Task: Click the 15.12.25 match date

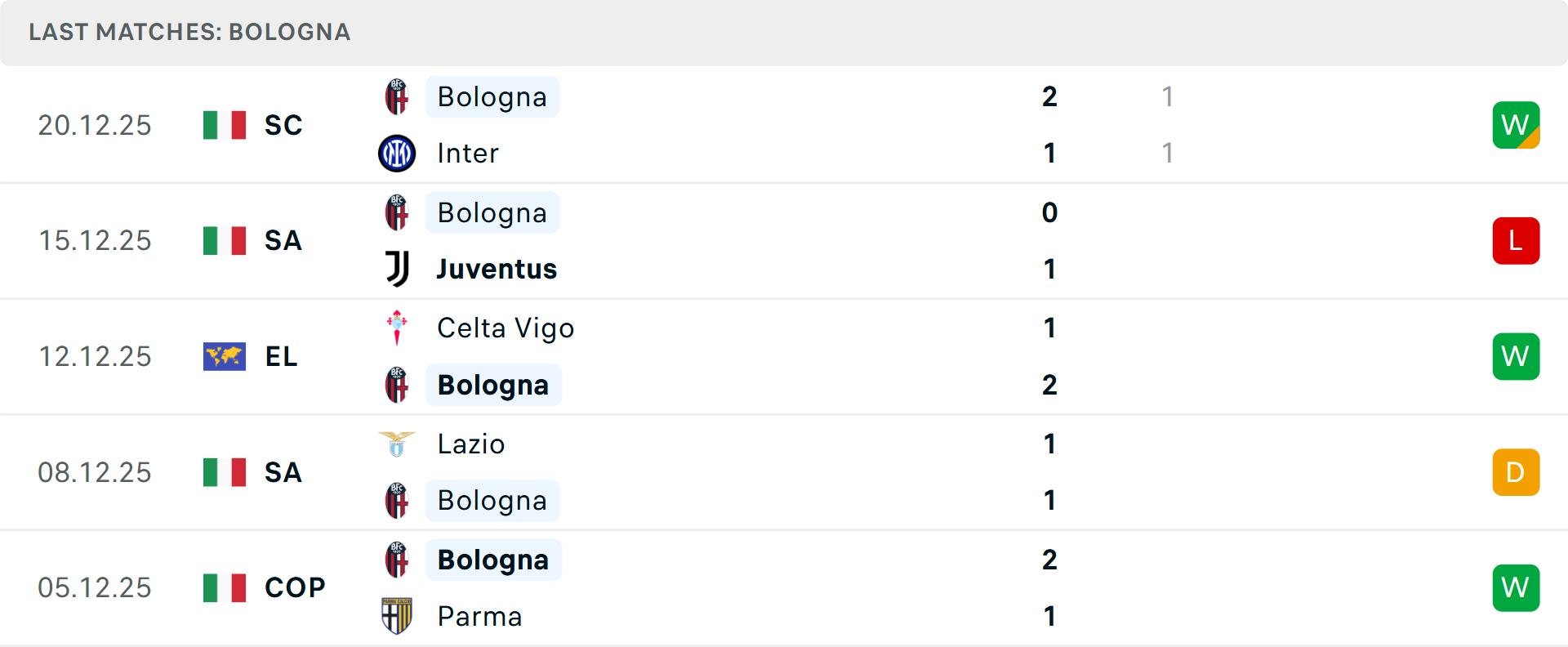Action: [95, 241]
